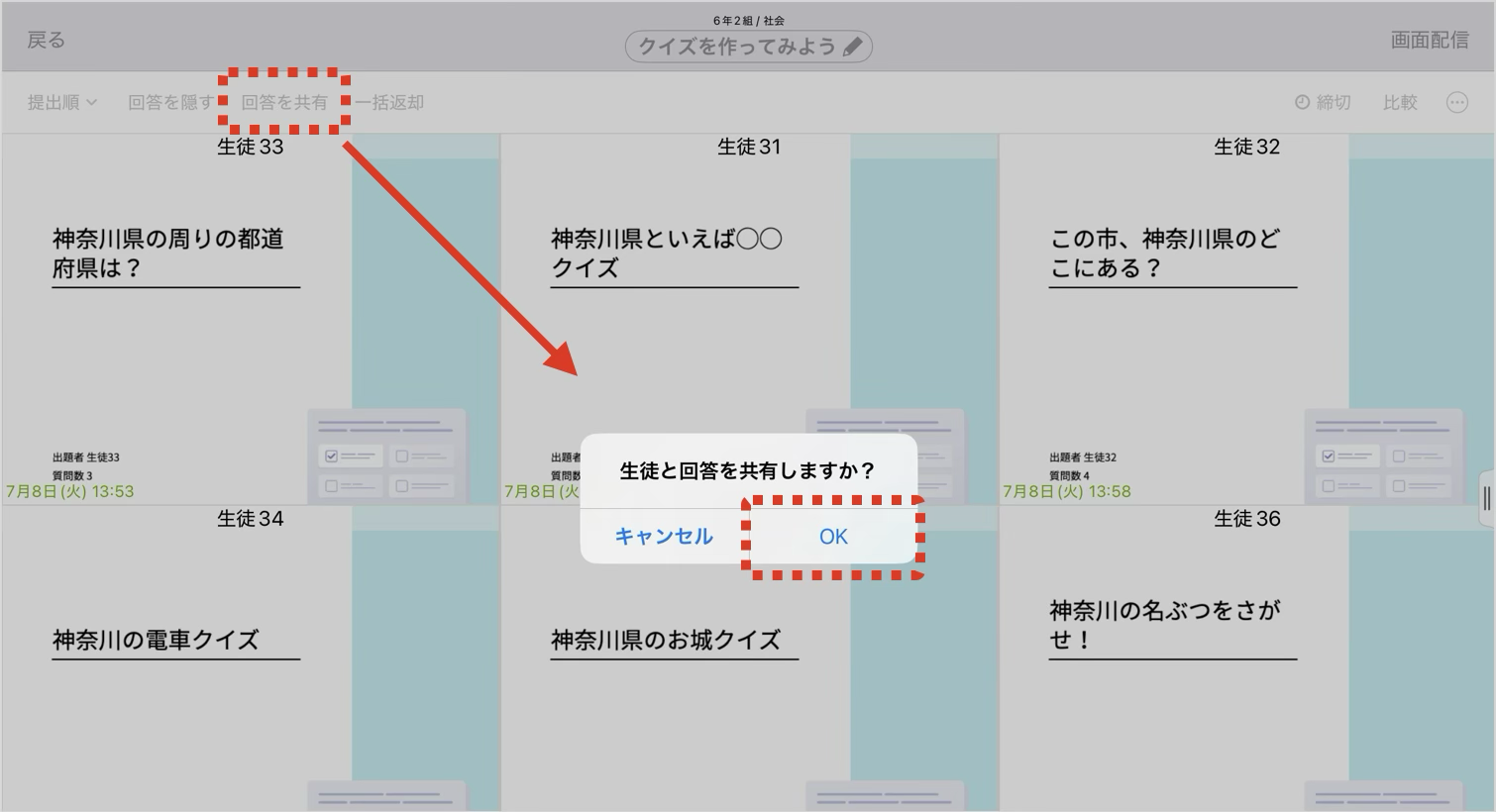Image resolution: width=1496 pixels, height=812 pixels.
Task: Click the 生徒 36 name label
Action: click(x=1247, y=518)
